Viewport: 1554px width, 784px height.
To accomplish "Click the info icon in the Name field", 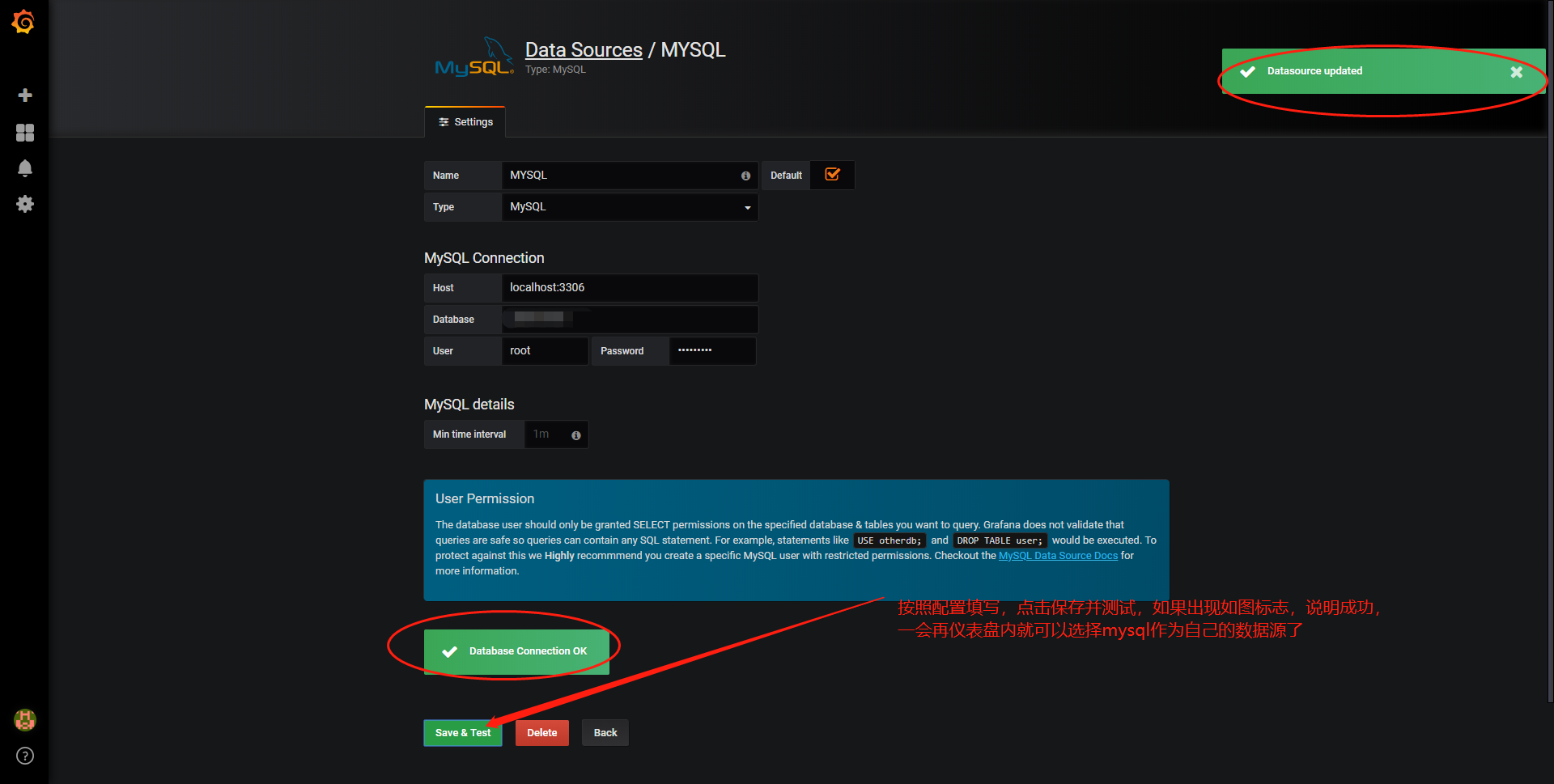I will pos(745,176).
